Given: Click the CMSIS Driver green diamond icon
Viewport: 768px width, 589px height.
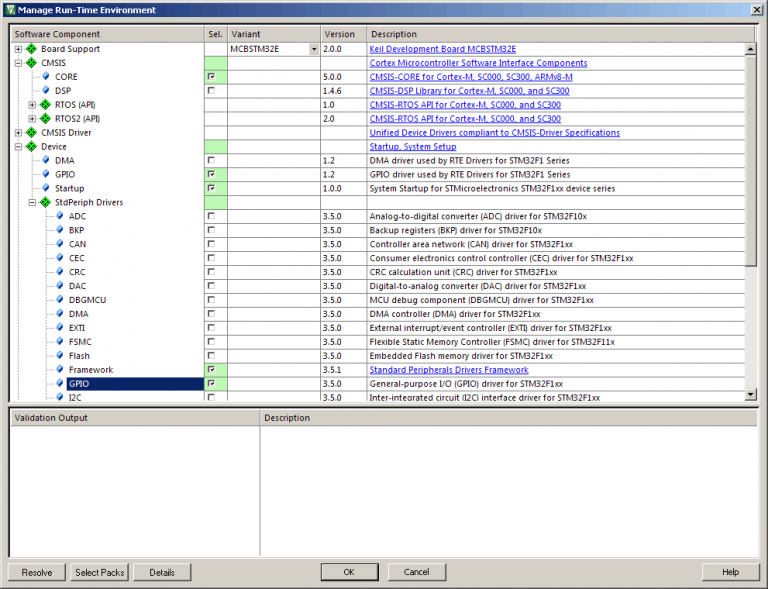Looking at the screenshot, I should (31, 133).
